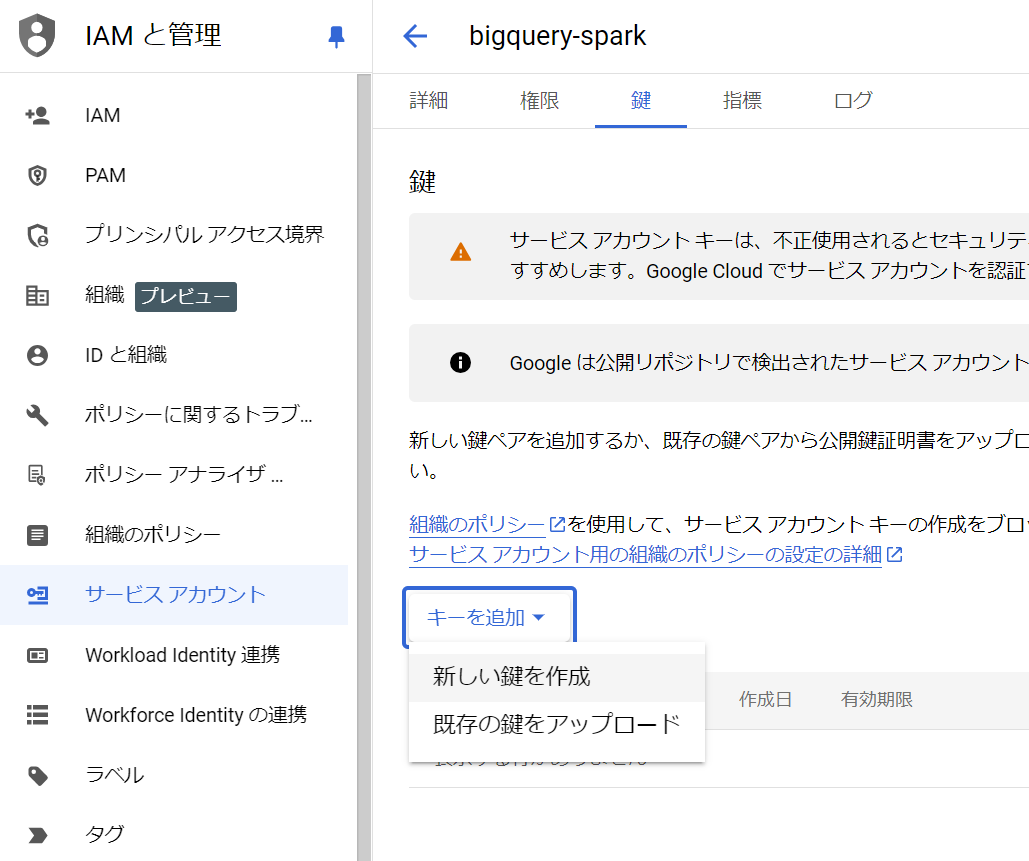Click the add-person icon next to IAM
Screen dimensions: 1029x861
click(x=37, y=116)
